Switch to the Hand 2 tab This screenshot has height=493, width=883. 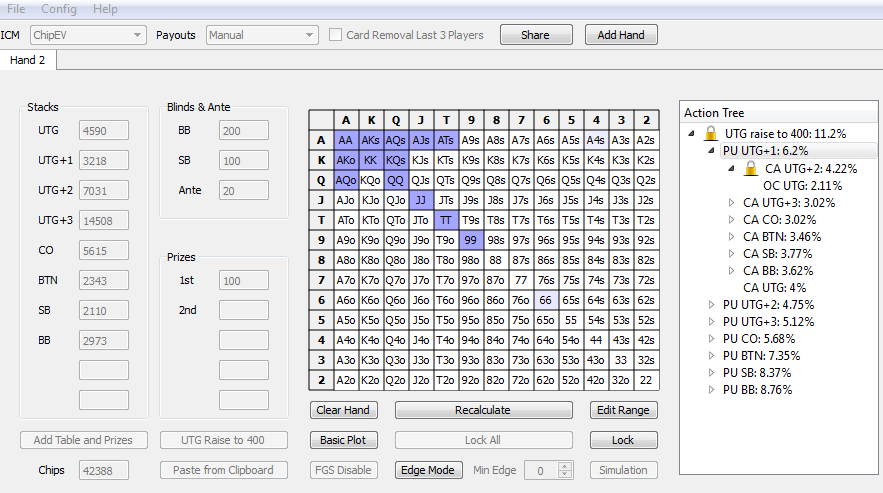pyautogui.click(x=28, y=60)
